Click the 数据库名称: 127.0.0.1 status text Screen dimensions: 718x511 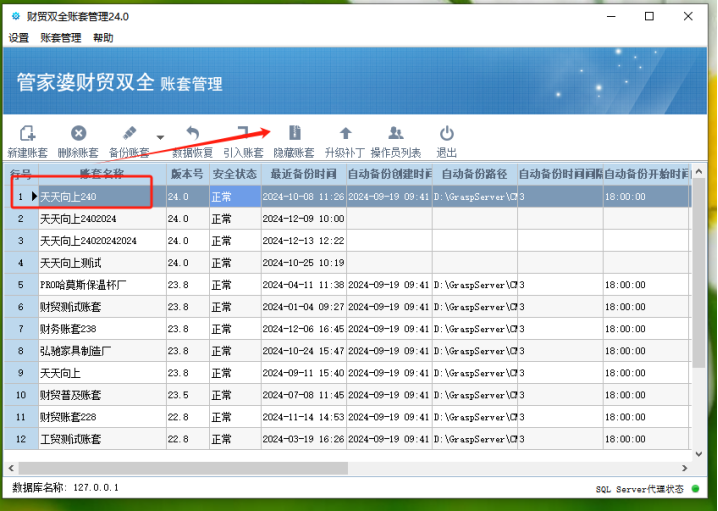tap(65, 488)
